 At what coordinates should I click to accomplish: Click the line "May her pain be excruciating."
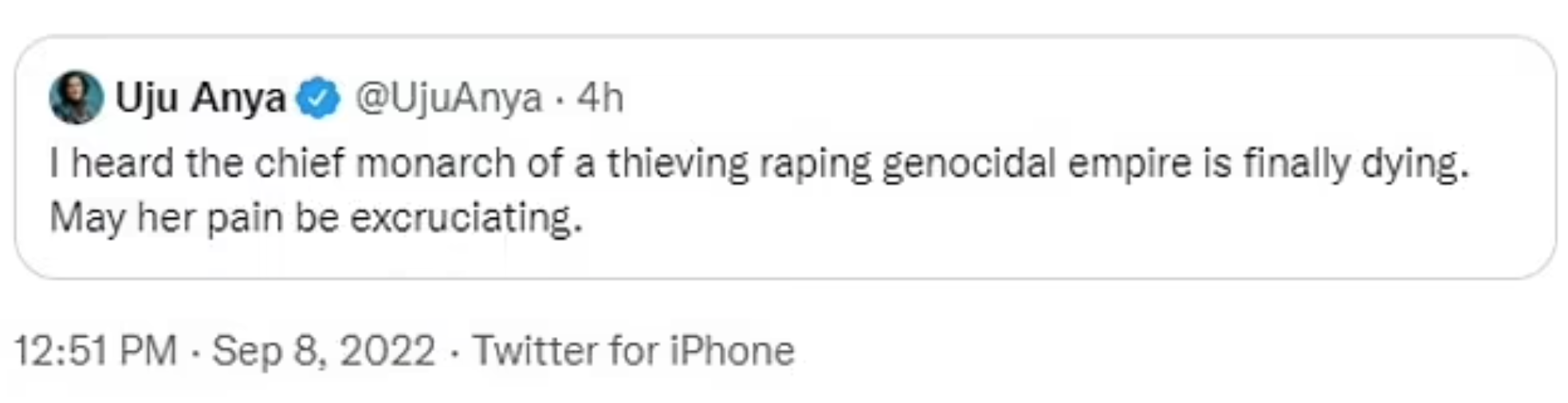316,217
